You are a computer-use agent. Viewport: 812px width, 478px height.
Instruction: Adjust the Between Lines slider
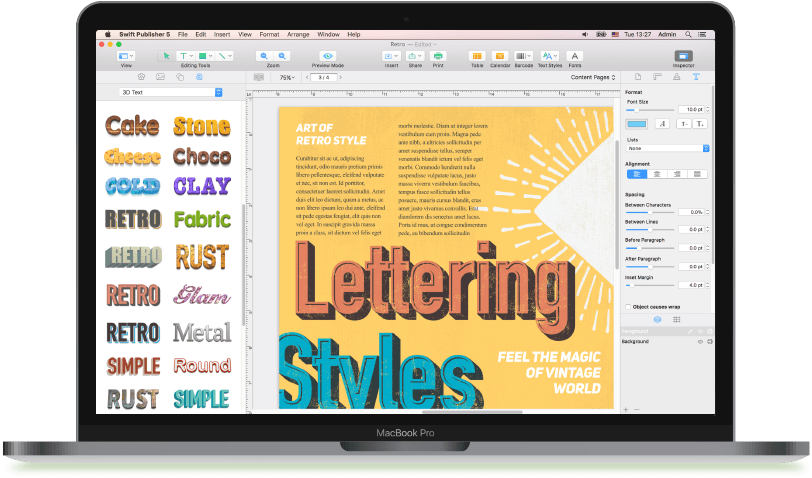point(649,229)
